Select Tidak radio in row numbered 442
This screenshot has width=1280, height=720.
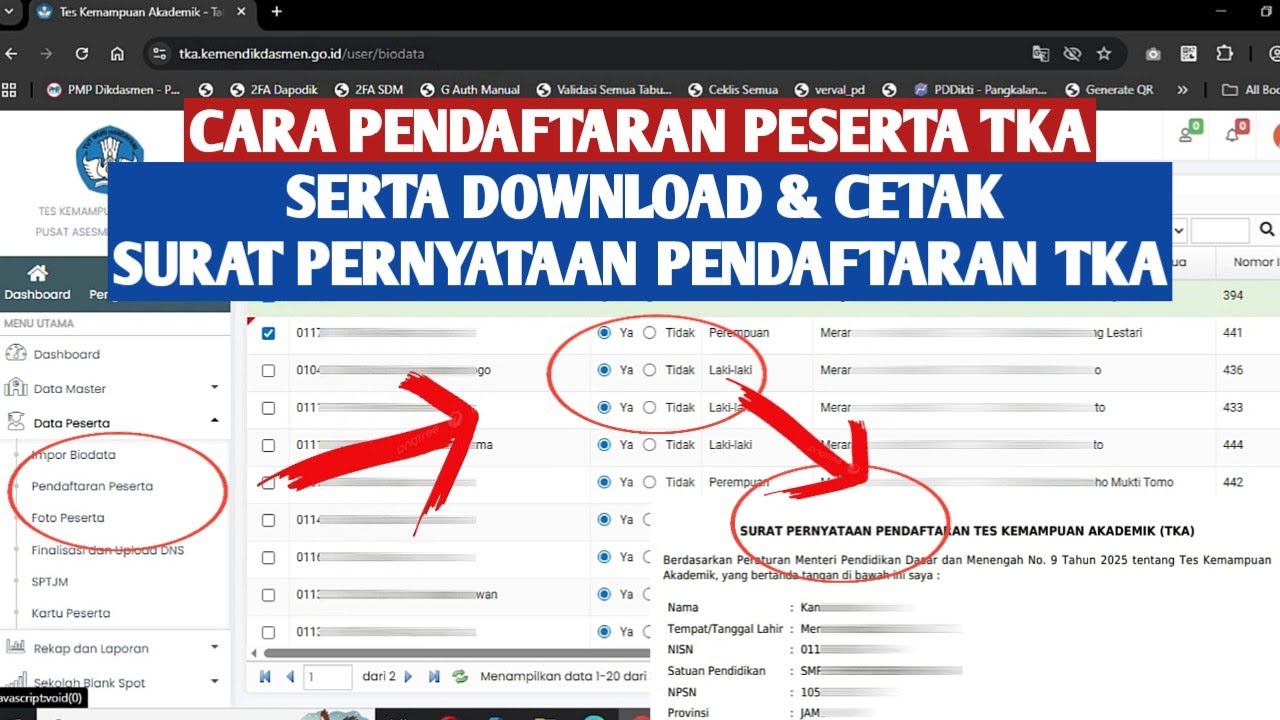650,482
